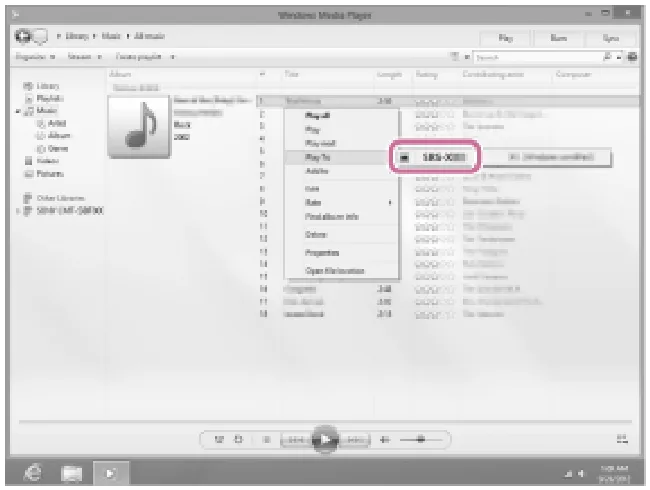Open the Organize dropdown menu
The height and width of the screenshot is (490, 650).
coord(35,57)
